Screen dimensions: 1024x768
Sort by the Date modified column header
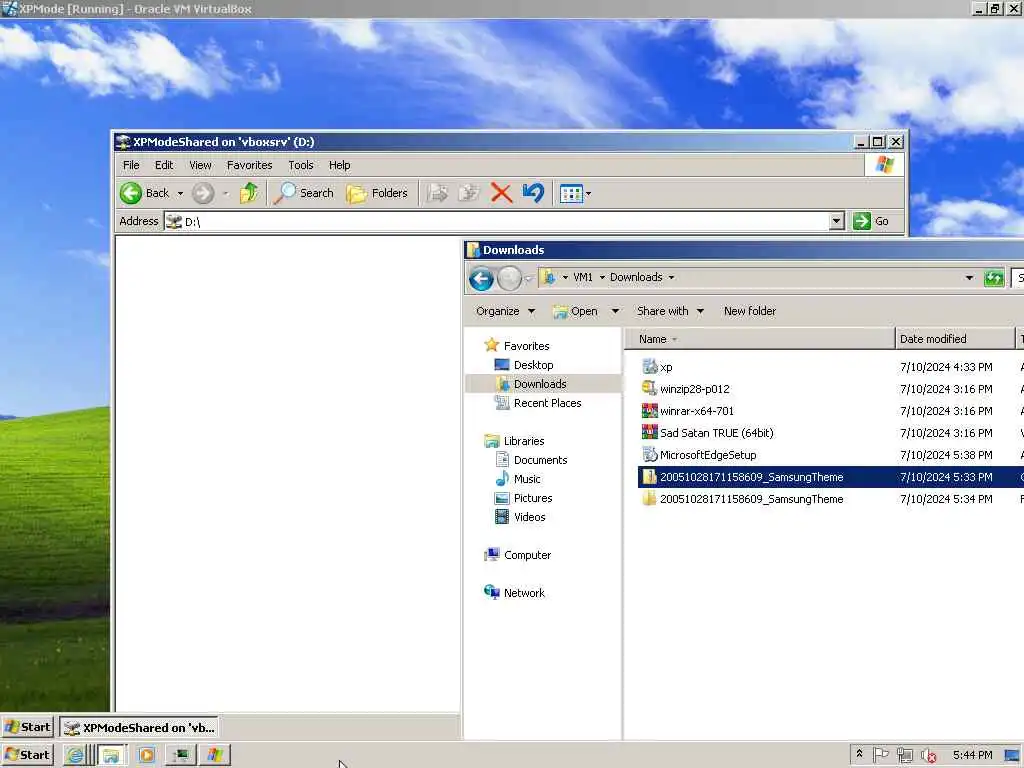coord(954,339)
